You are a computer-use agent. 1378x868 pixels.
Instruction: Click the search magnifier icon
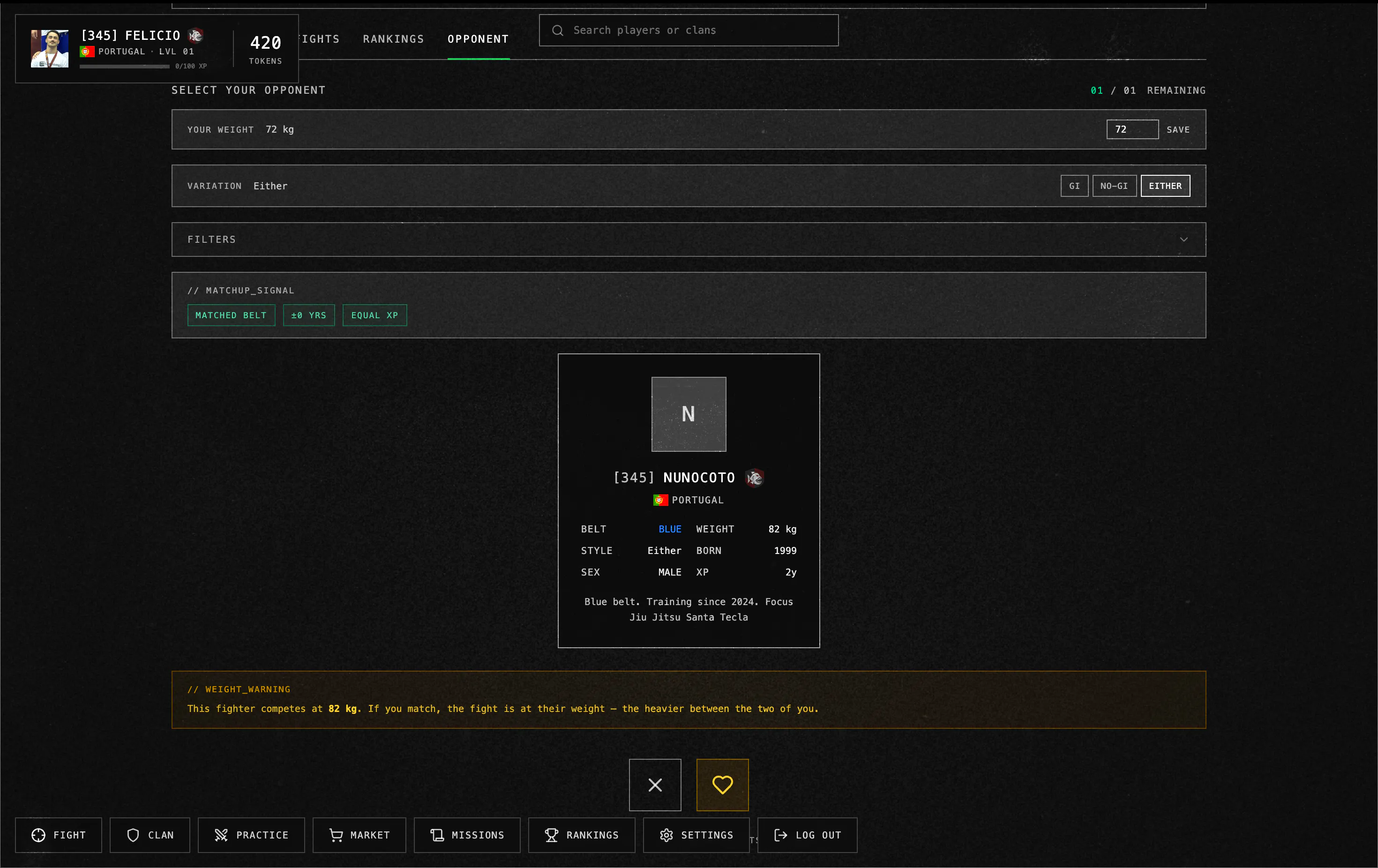pyautogui.click(x=558, y=30)
